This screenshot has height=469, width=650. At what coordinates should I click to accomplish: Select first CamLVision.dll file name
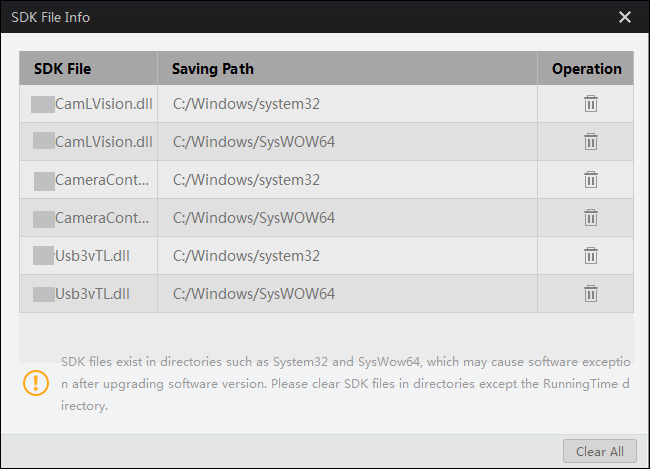tap(103, 104)
